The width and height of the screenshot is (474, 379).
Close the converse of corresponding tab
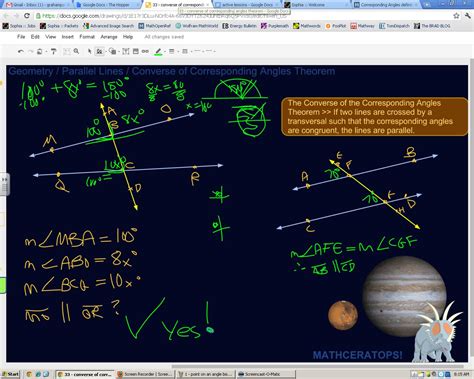[x=207, y=5]
